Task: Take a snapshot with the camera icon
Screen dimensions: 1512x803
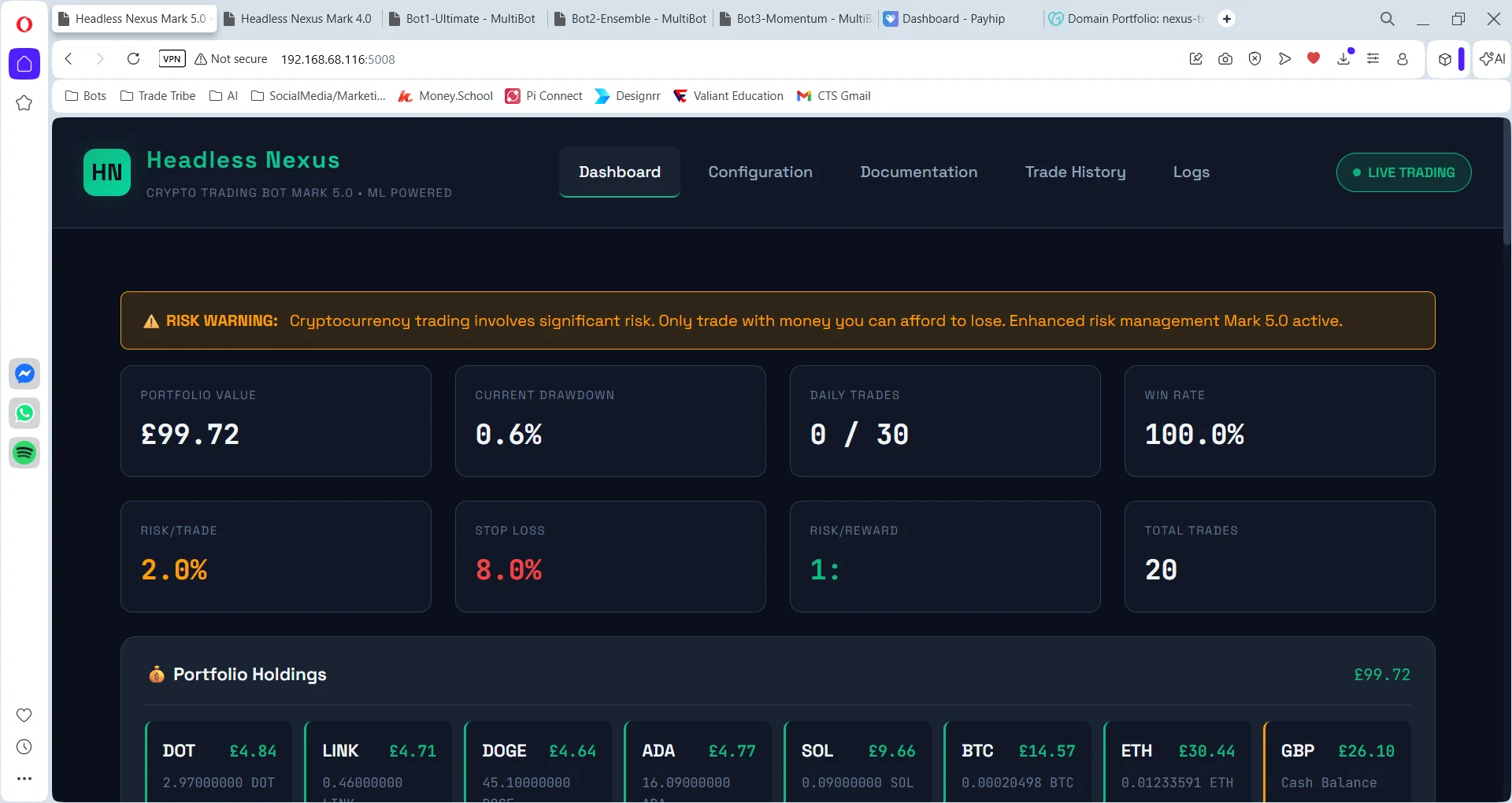Action: pos(1225,58)
